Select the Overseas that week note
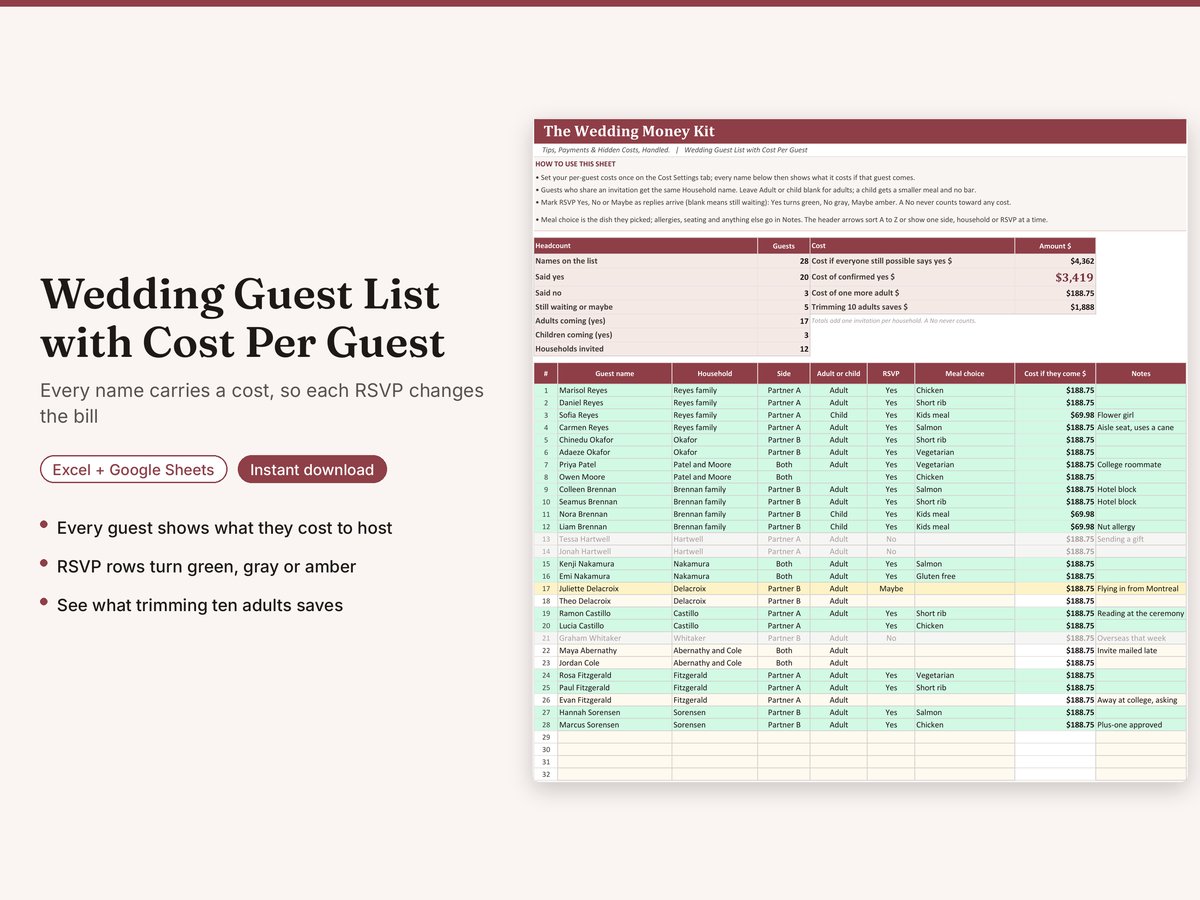Screen dimensions: 1200x900 [x=1131, y=638]
